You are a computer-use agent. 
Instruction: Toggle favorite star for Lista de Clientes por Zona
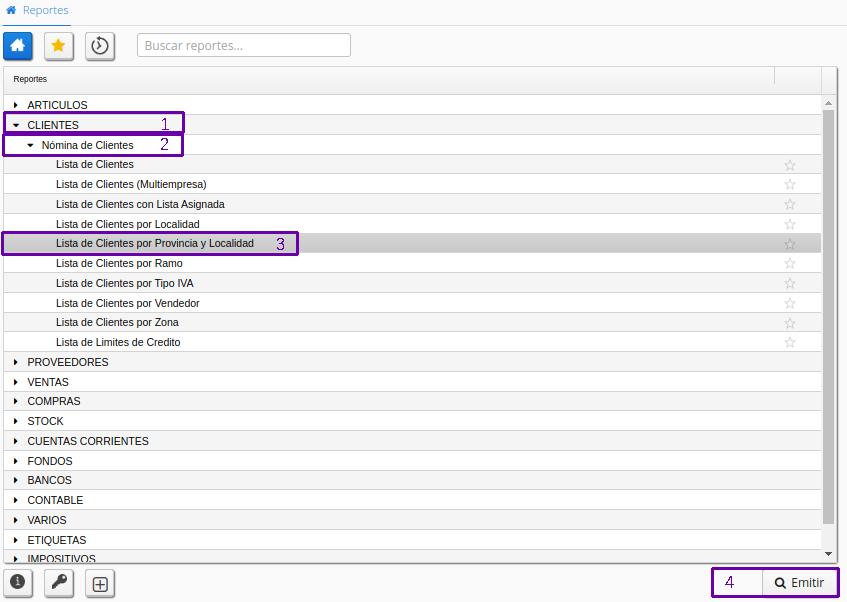pos(790,323)
